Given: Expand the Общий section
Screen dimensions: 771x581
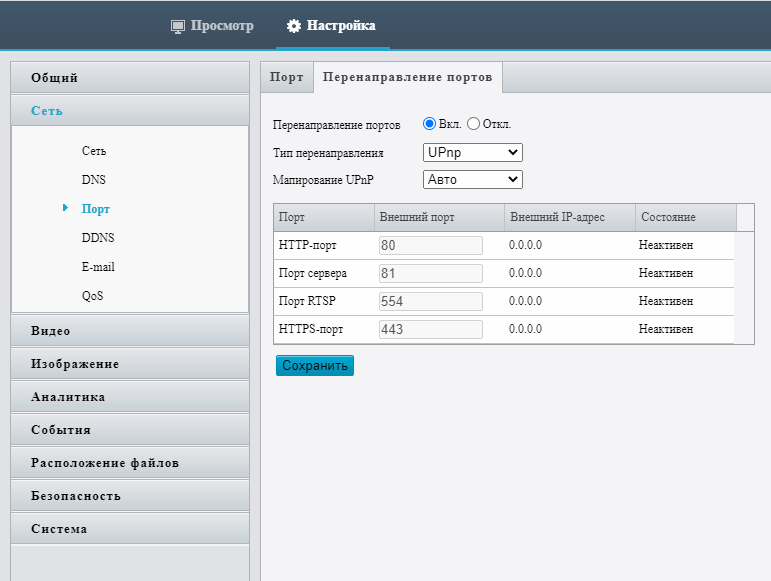Looking at the screenshot, I should (130, 78).
